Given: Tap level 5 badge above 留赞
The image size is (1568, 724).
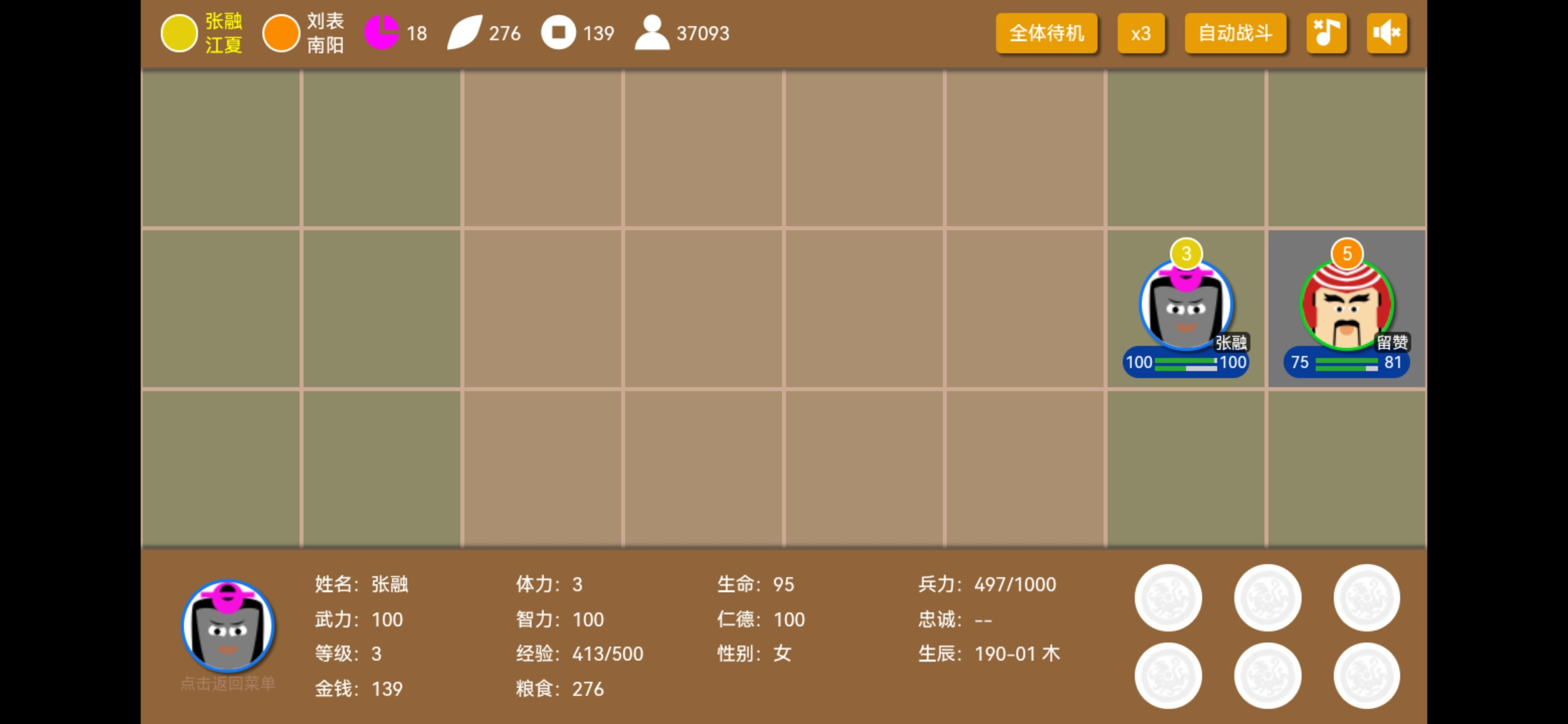Looking at the screenshot, I should pyautogui.click(x=1347, y=253).
